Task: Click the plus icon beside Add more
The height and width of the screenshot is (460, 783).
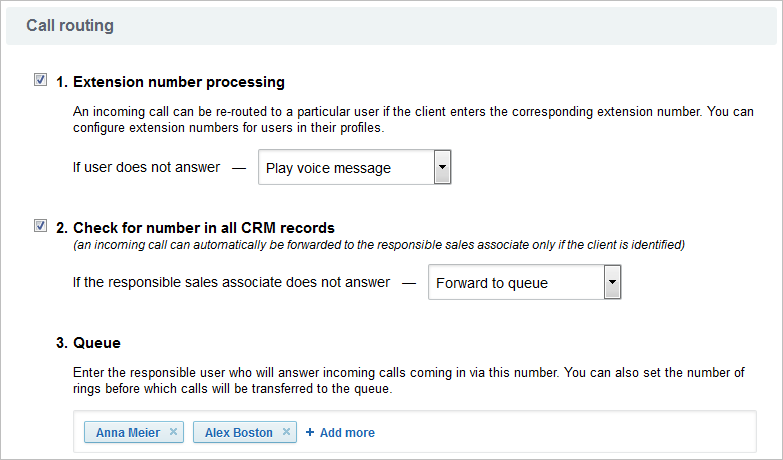Action: pos(310,432)
